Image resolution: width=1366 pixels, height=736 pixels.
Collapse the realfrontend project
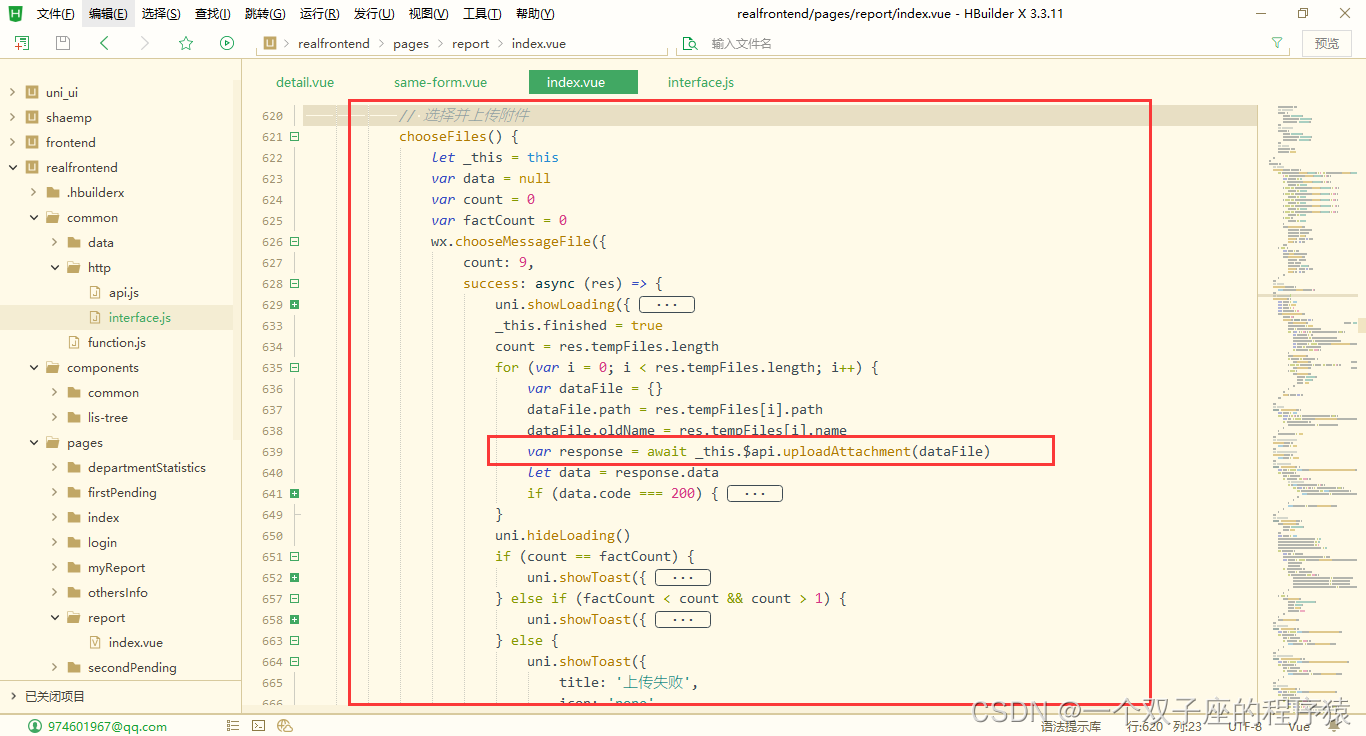coord(12,167)
